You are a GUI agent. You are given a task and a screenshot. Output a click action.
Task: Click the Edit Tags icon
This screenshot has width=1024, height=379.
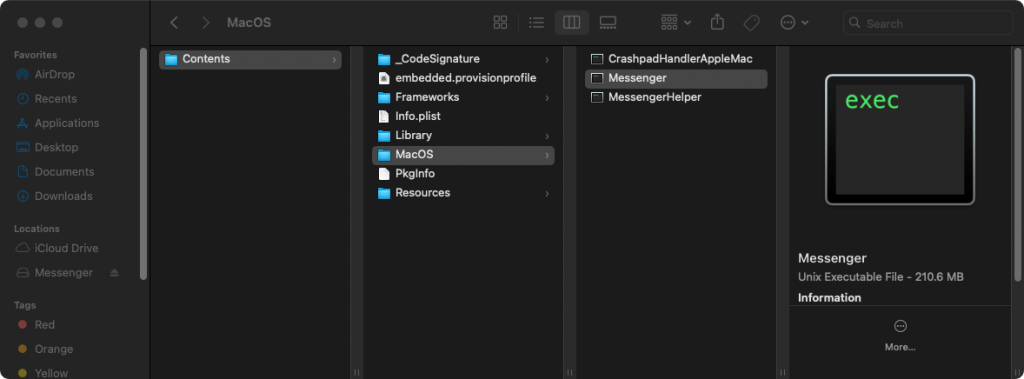751,23
